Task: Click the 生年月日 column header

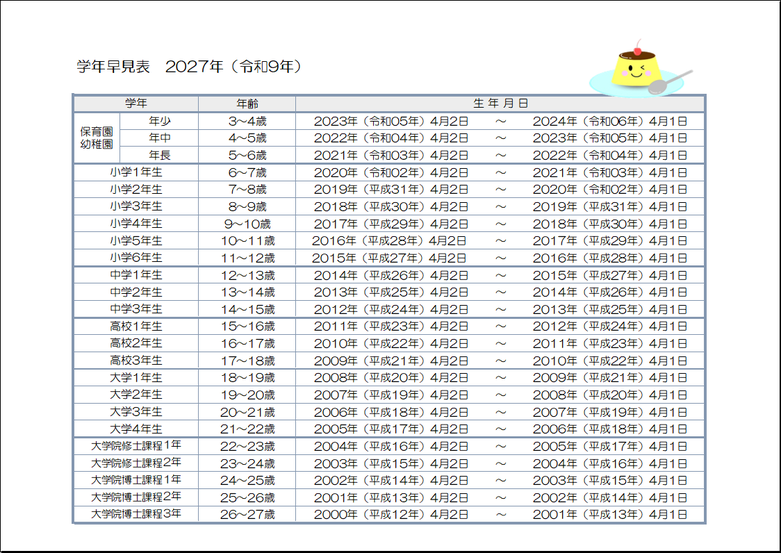Action: (x=500, y=103)
